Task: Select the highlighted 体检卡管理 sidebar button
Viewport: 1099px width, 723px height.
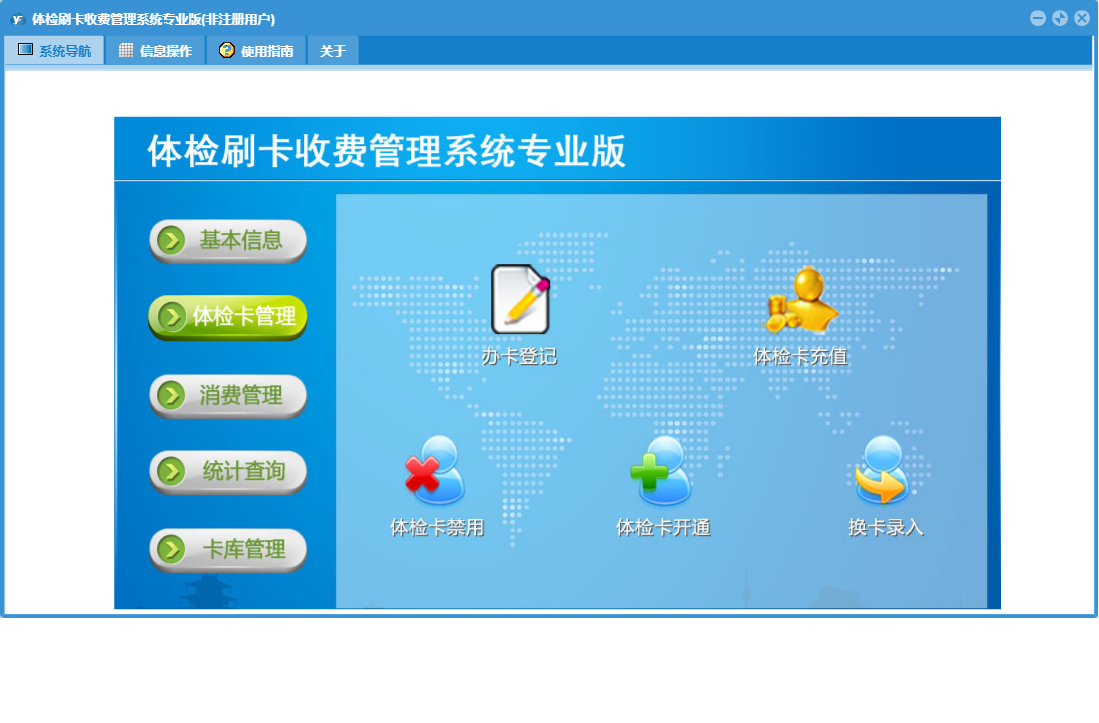Action: [x=228, y=318]
